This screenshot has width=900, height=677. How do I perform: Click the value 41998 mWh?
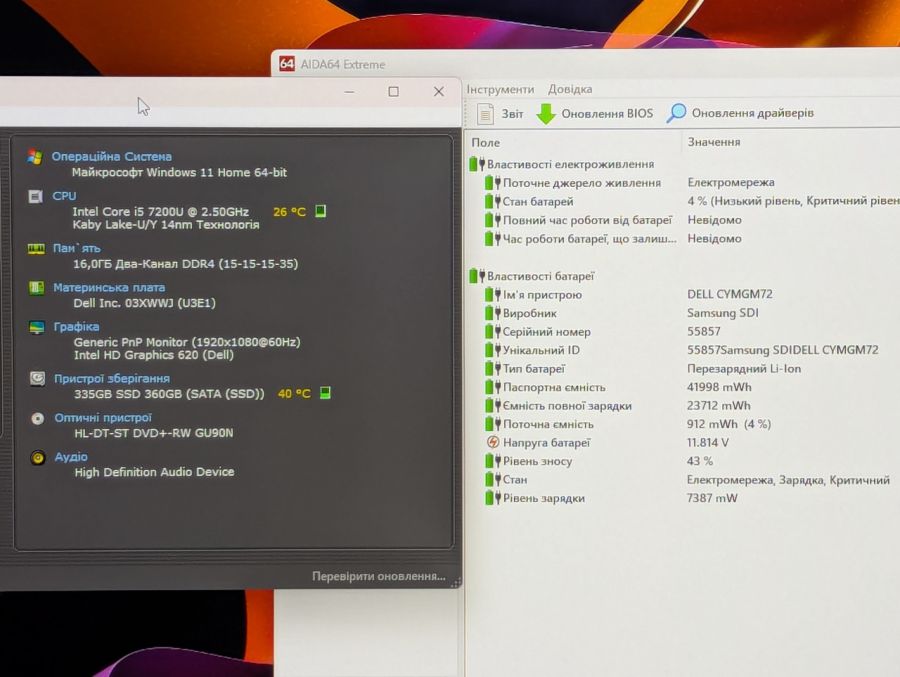[719, 387]
